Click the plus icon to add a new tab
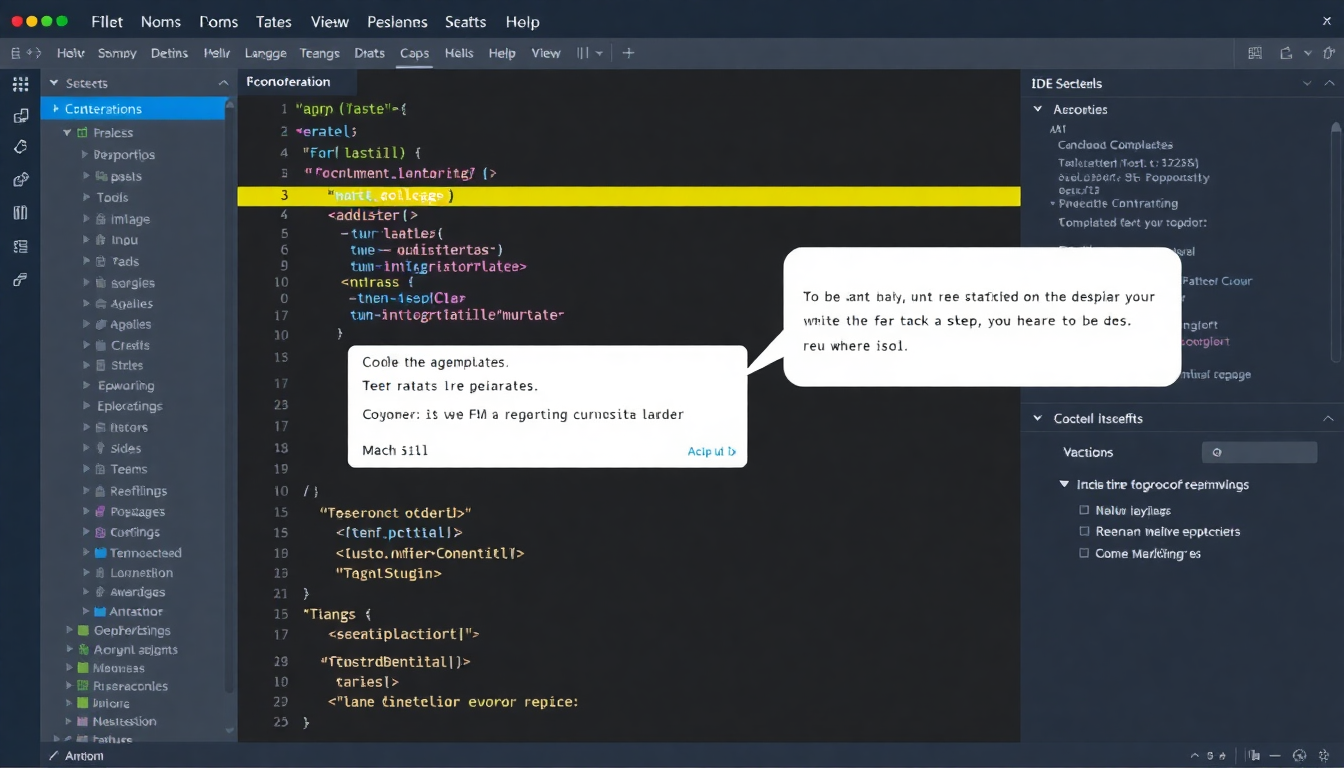 [628, 53]
